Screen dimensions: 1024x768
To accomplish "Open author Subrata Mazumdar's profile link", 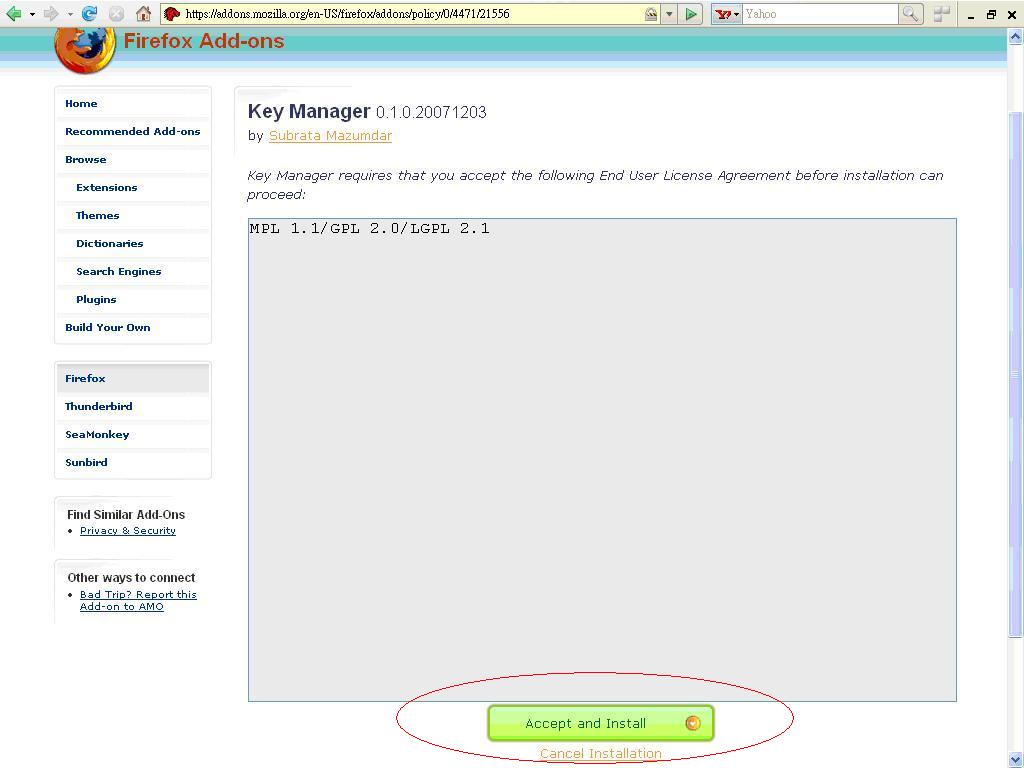I will [x=330, y=135].
